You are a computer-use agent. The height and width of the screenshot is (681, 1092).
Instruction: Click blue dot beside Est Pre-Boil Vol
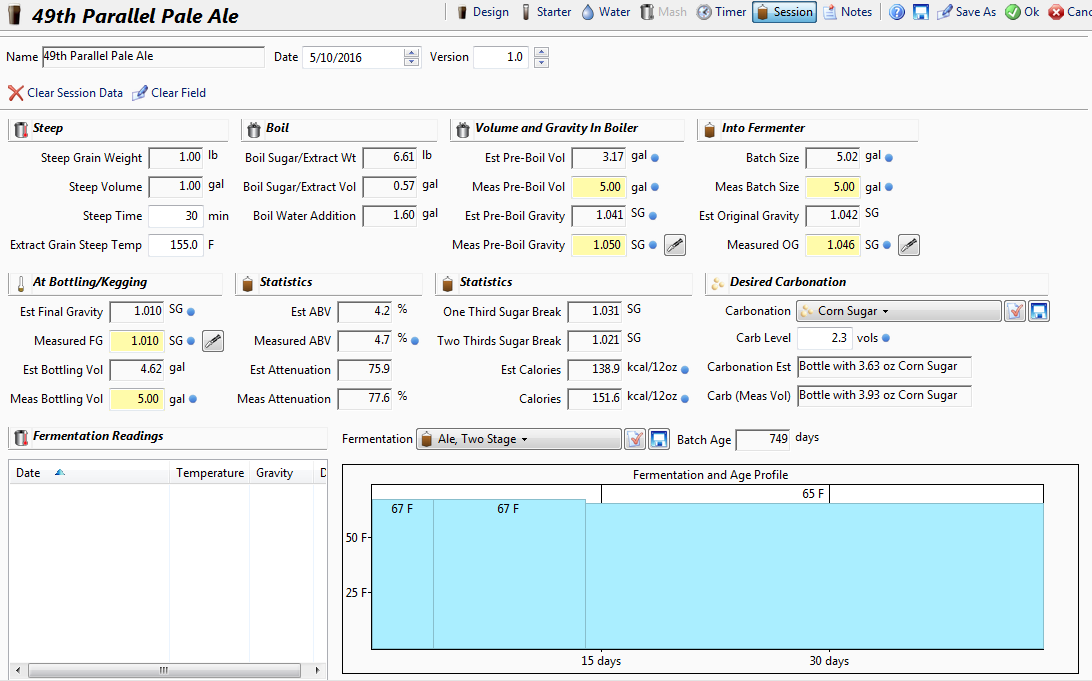[x=655, y=158]
